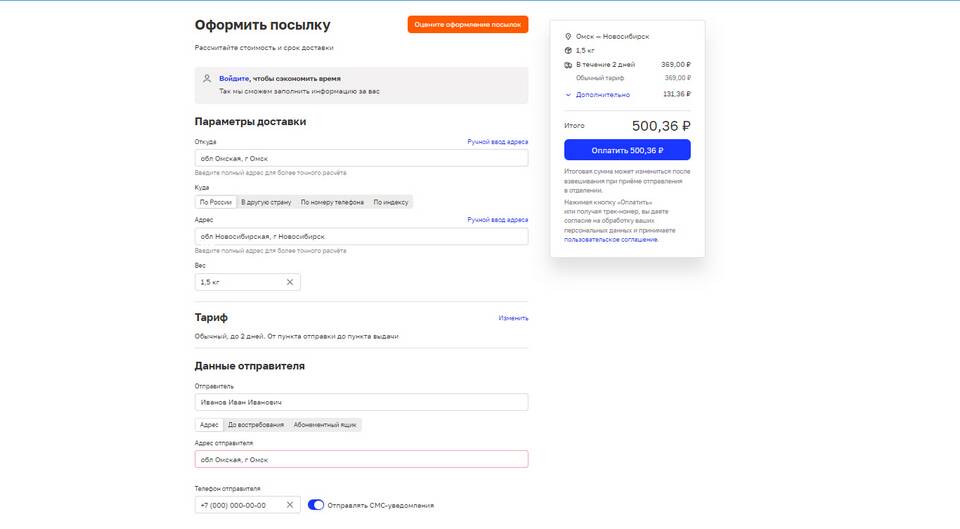Switch to the 'В другую страну' tab
The image size is (960, 529).
pos(266,202)
